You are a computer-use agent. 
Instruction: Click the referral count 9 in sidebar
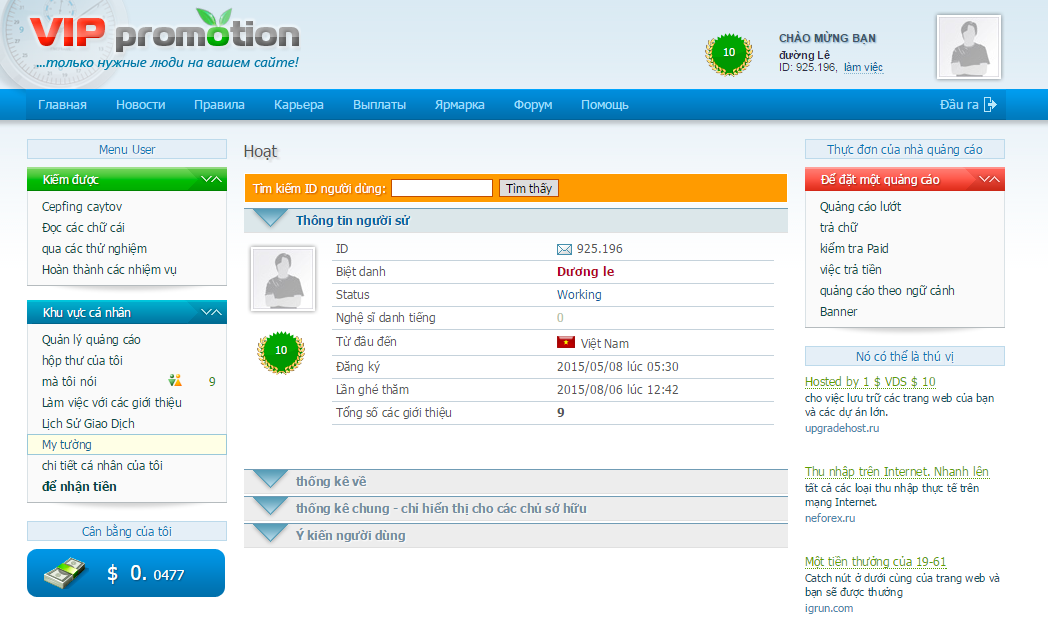pos(212,382)
